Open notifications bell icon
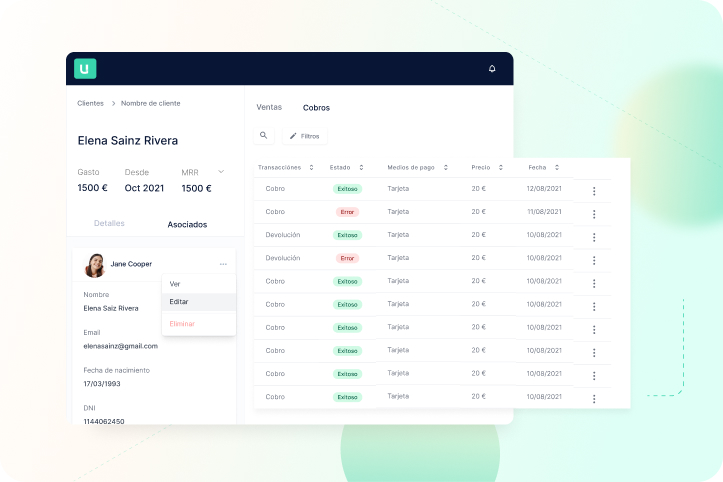Screen dimensions: 723x482 point(492,69)
